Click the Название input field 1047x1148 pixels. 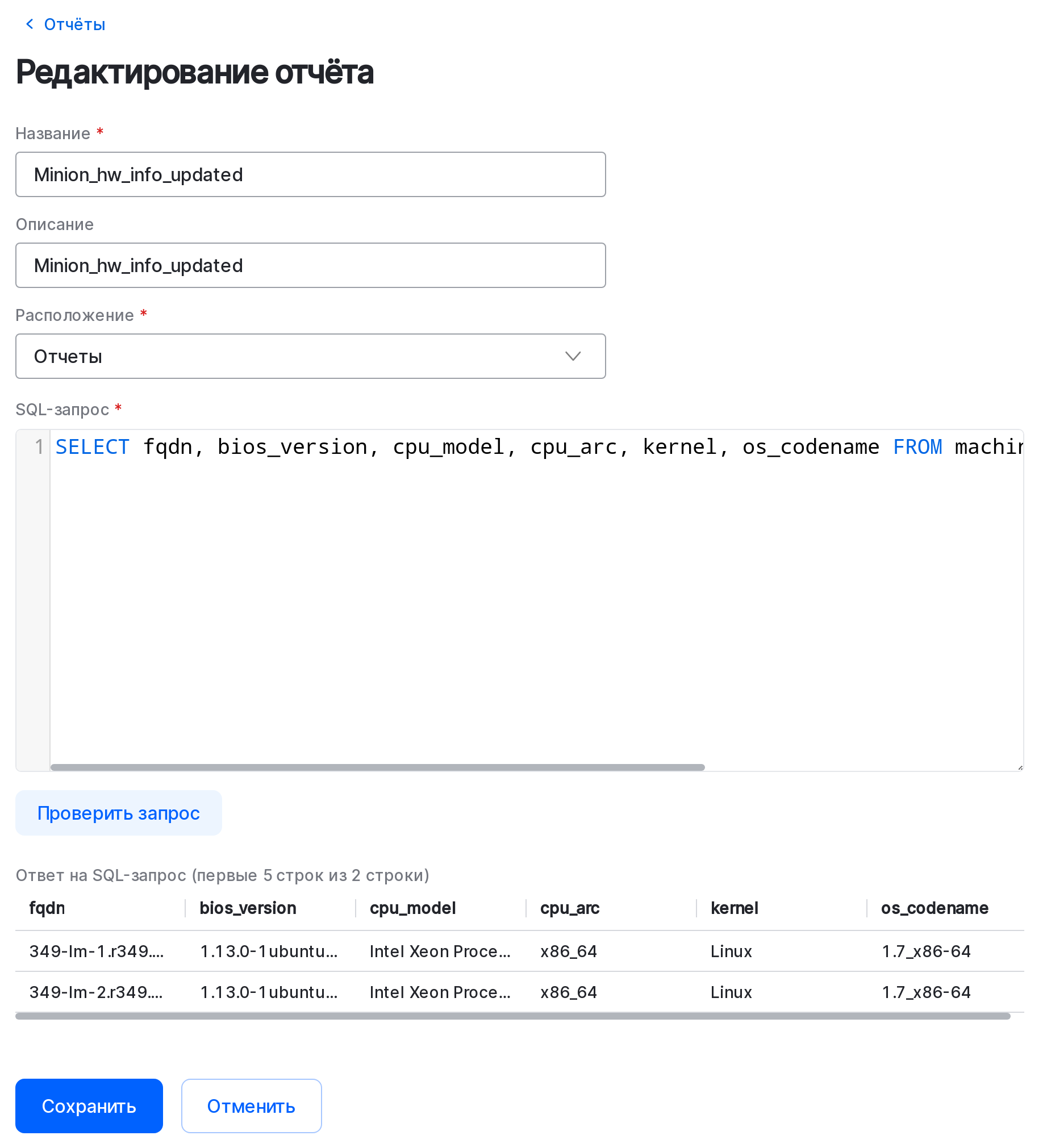(310, 174)
